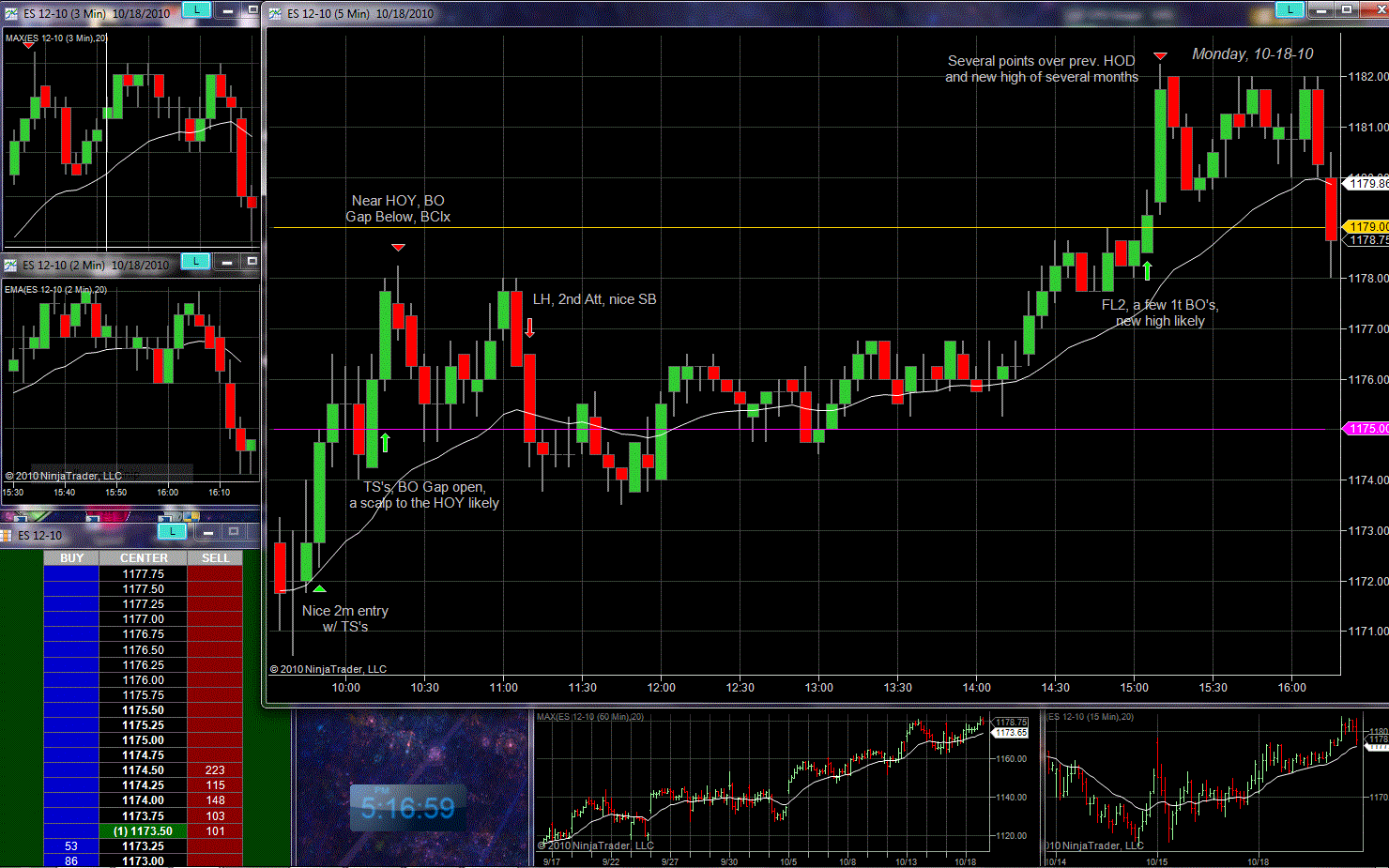The width and height of the screenshot is (1389, 868).
Task: Maximize the 3 Min chart window
Action: click(251, 10)
